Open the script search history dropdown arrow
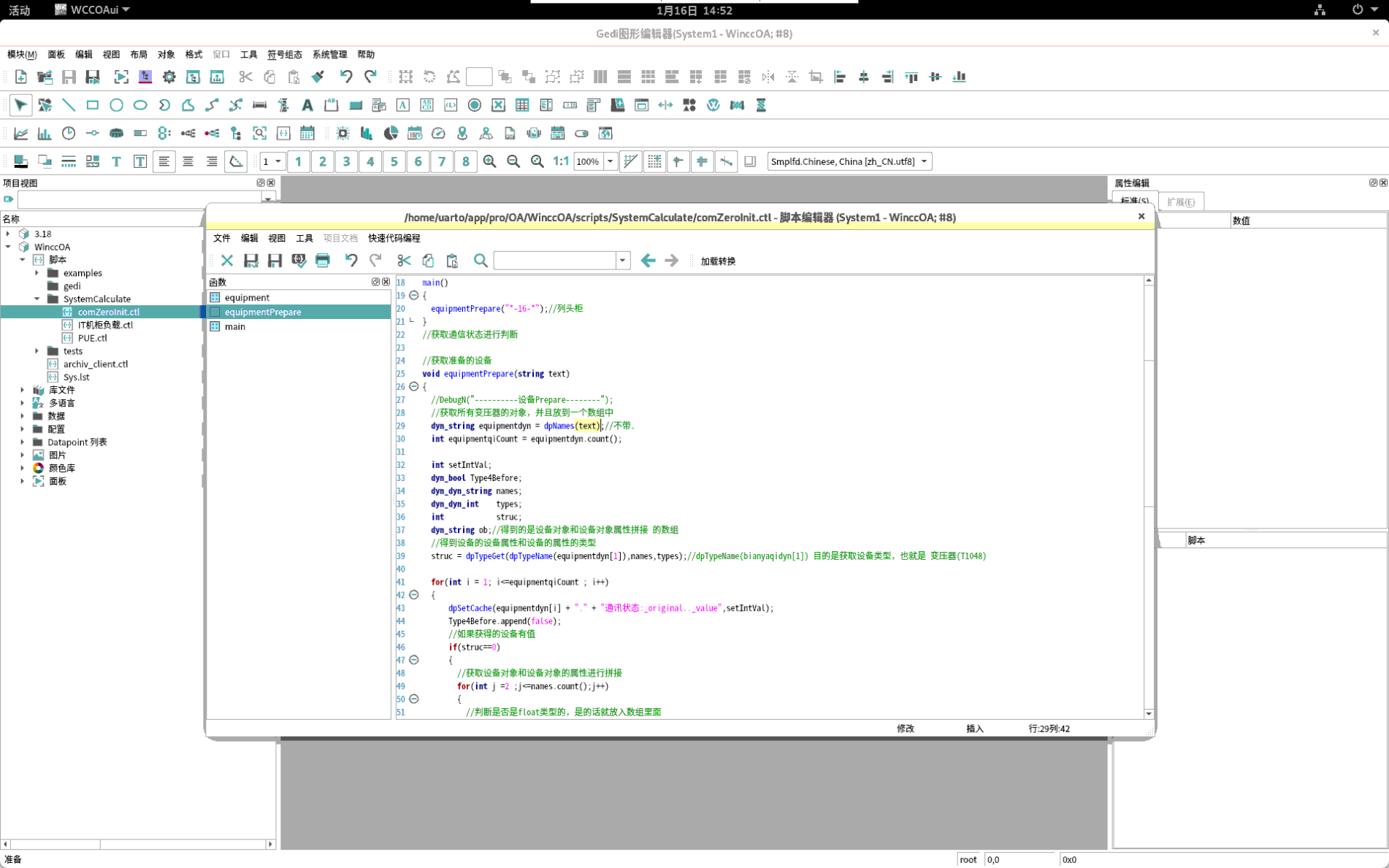 pyautogui.click(x=623, y=261)
